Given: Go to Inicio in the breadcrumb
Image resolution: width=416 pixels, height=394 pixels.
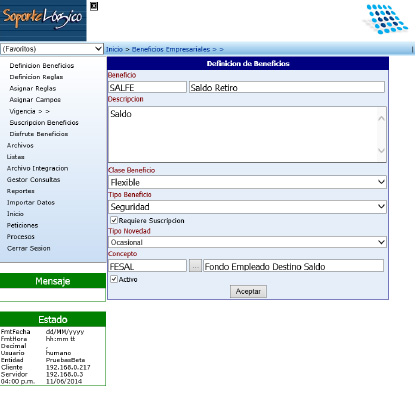Looking at the screenshot, I should coord(114,49).
